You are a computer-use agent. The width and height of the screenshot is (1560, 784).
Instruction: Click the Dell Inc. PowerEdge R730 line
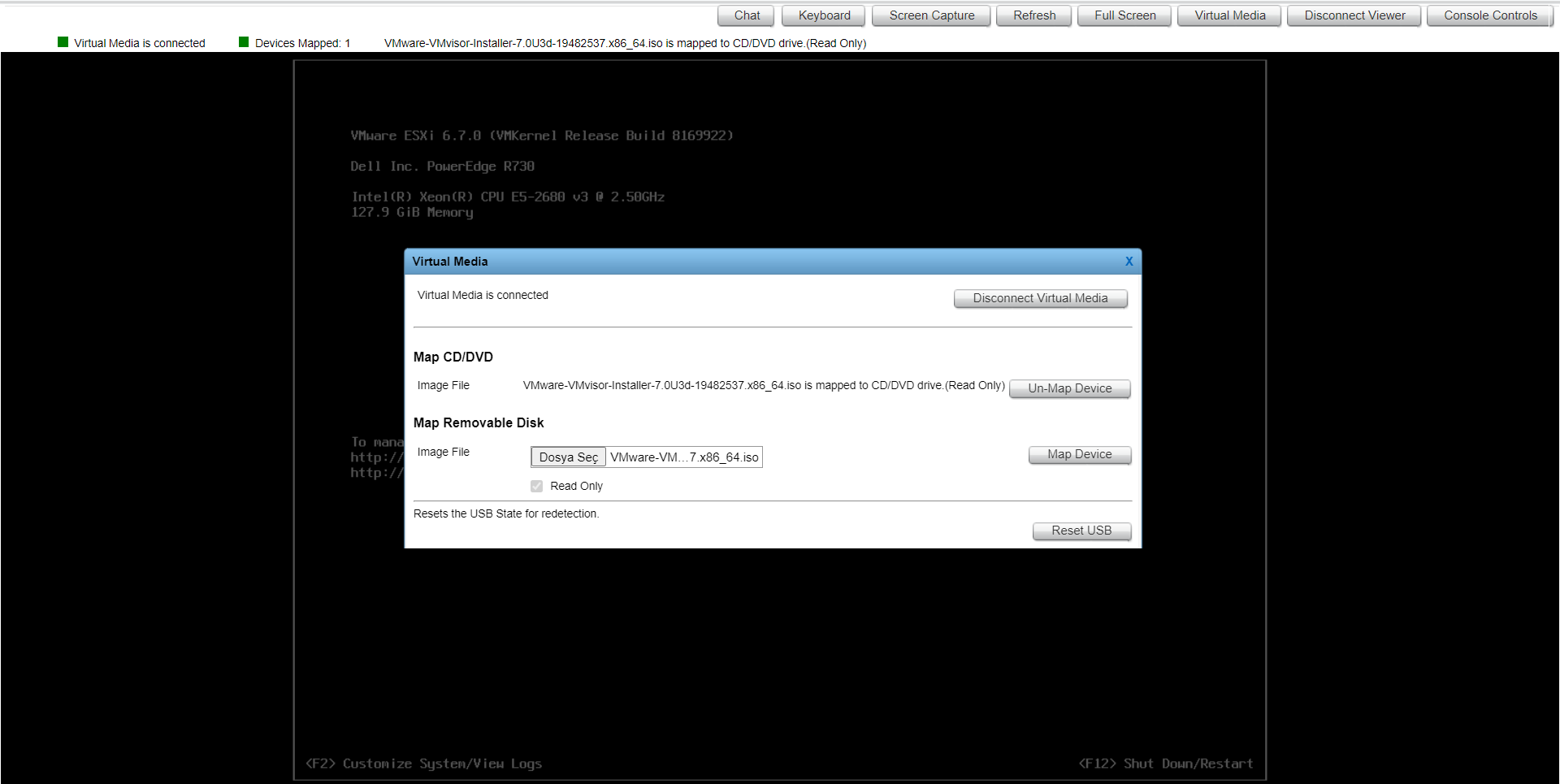[442, 167]
